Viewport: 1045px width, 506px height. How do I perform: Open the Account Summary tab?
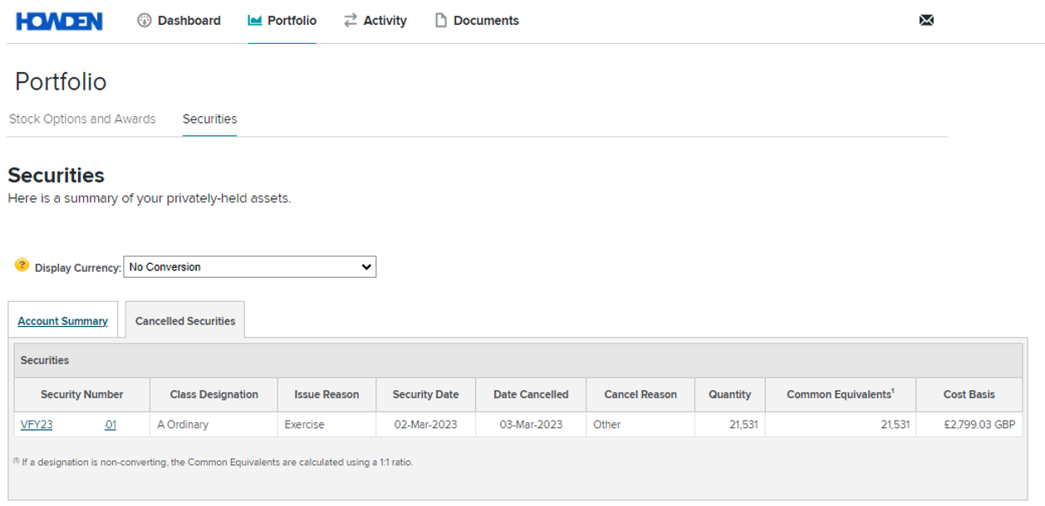coord(63,321)
